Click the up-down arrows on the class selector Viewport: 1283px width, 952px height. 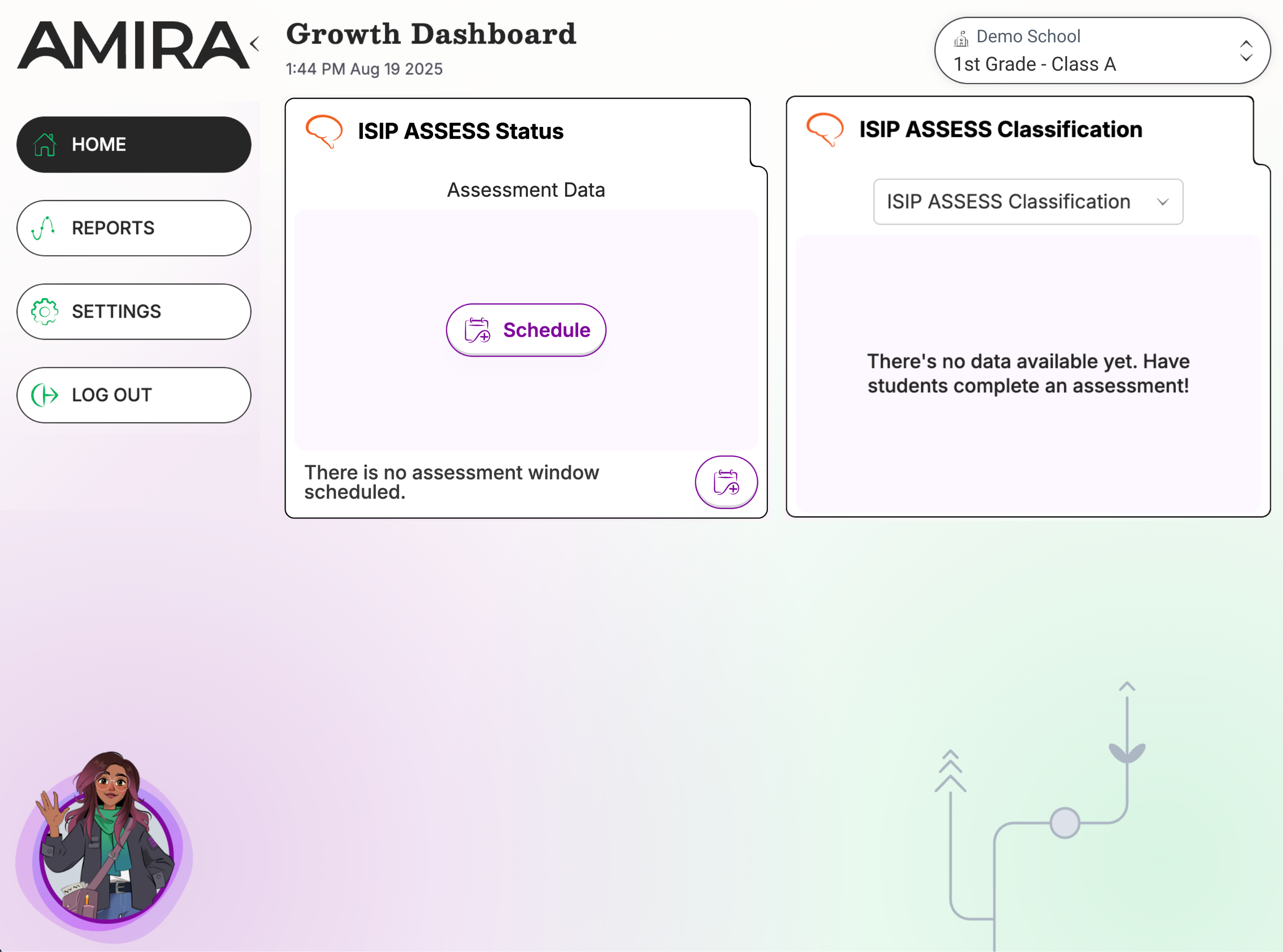click(x=1245, y=51)
